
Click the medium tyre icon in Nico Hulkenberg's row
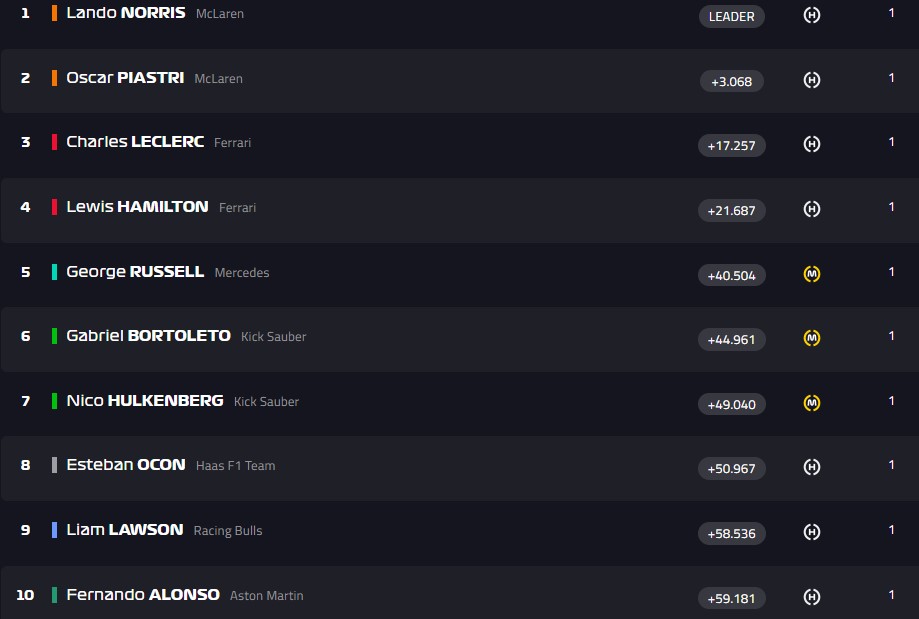pos(812,403)
